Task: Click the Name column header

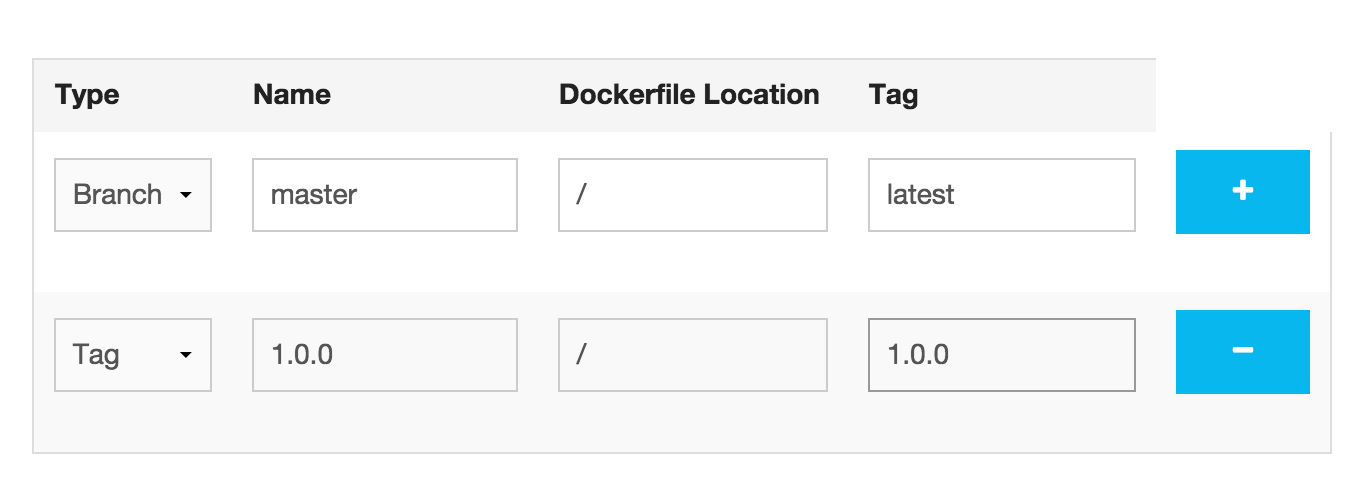Action: 292,95
